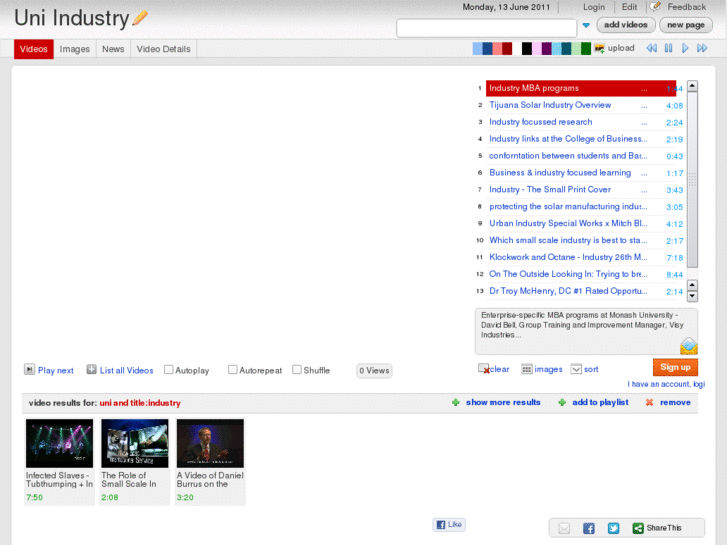Click the ShareThis green icon

tap(638, 528)
